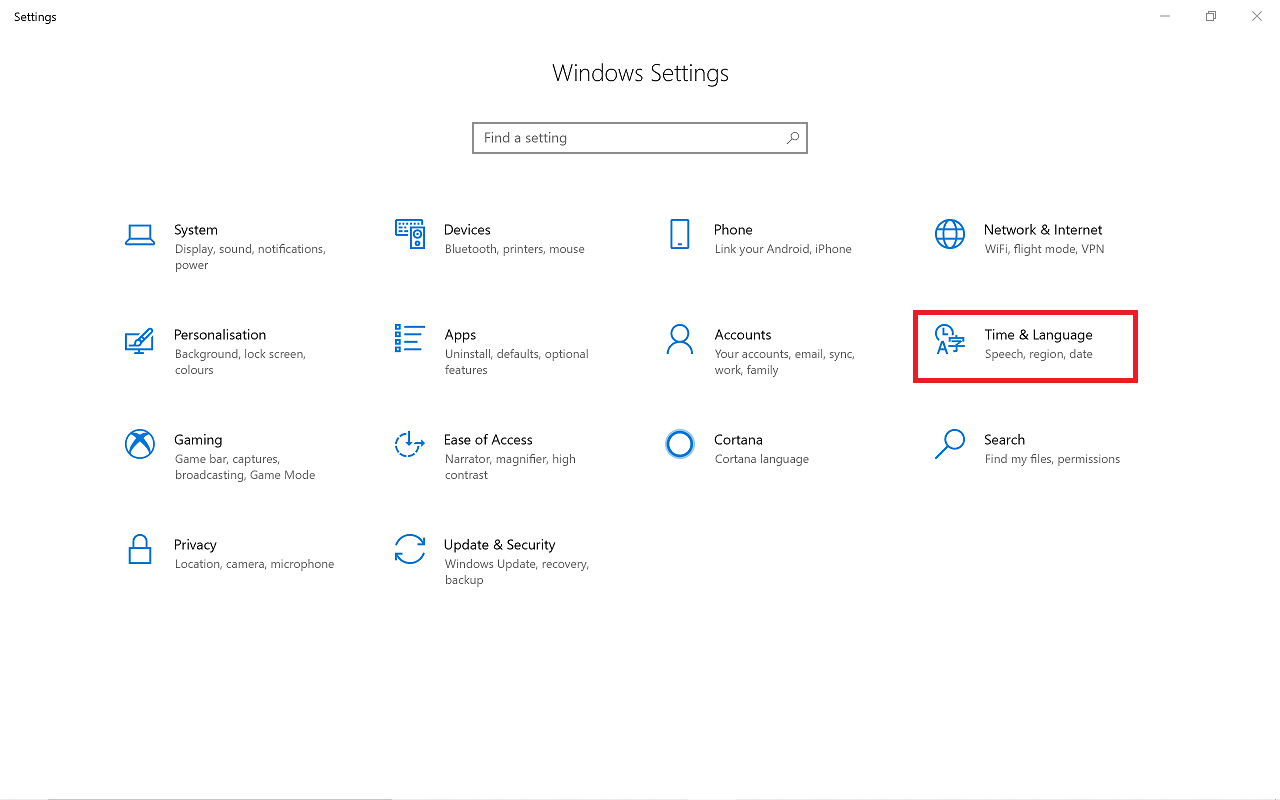This screenshot has height=800, width=1280.
Task: Click the Windows Settings page title
Action: 640,73
